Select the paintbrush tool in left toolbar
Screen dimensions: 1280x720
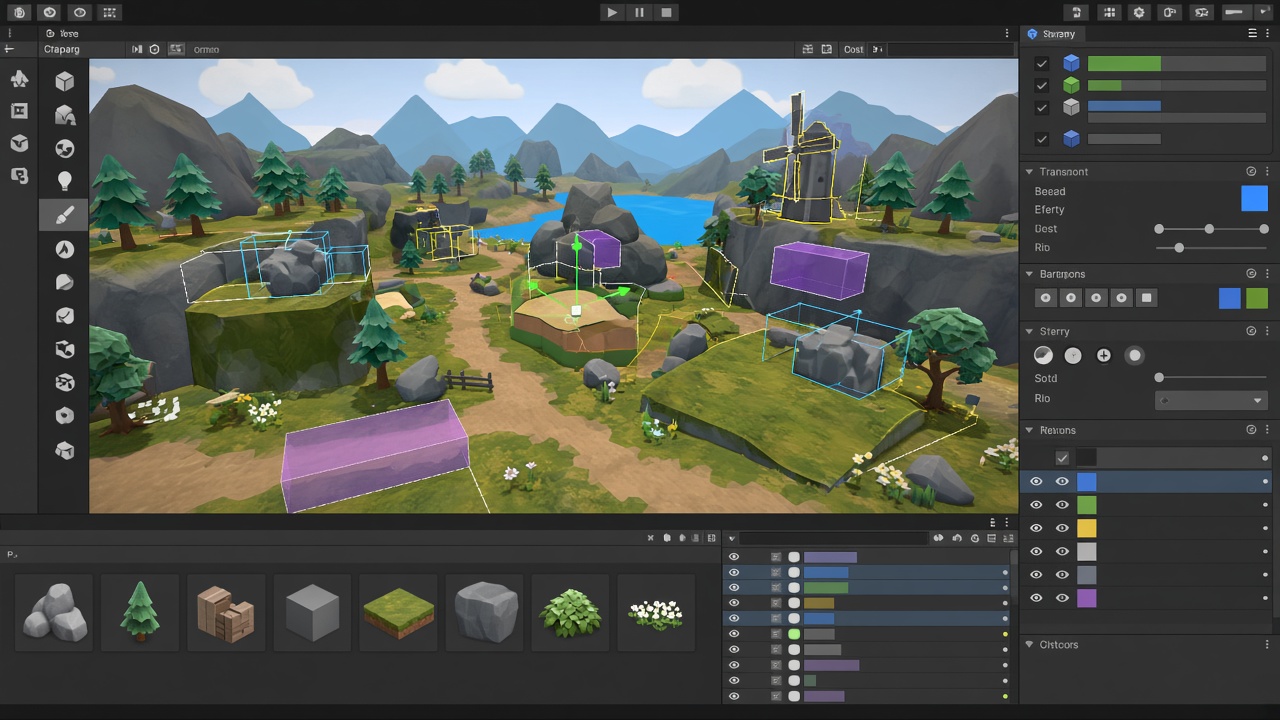point(64,215)
